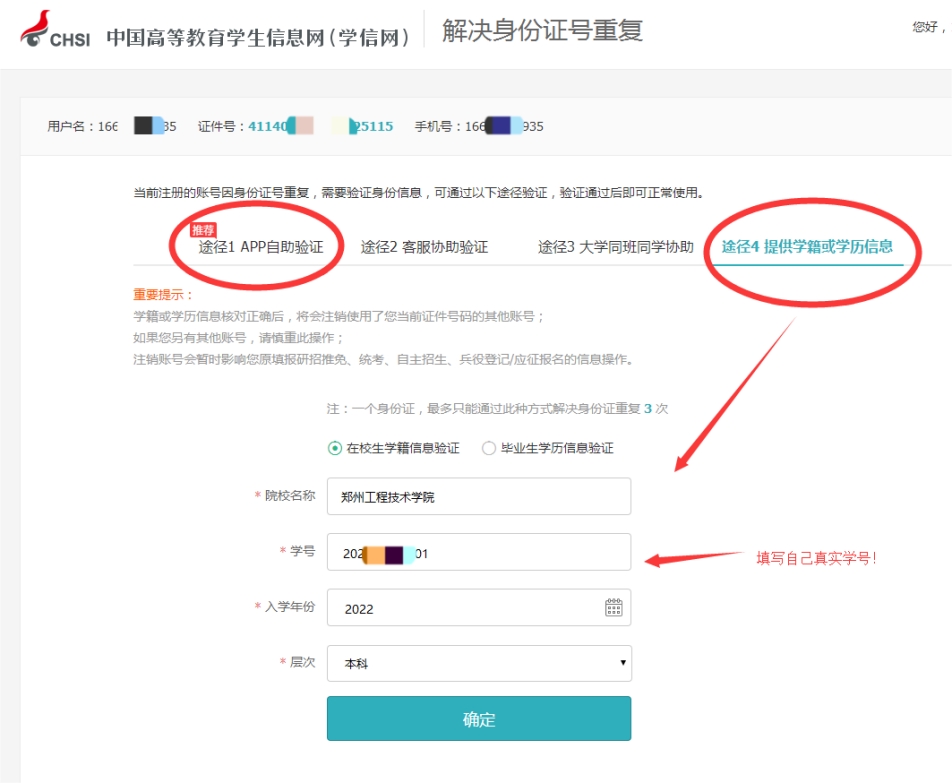
Task: Open 中国高等教育学生信息网(学信网) site title
Action: [x=258, y=38]
